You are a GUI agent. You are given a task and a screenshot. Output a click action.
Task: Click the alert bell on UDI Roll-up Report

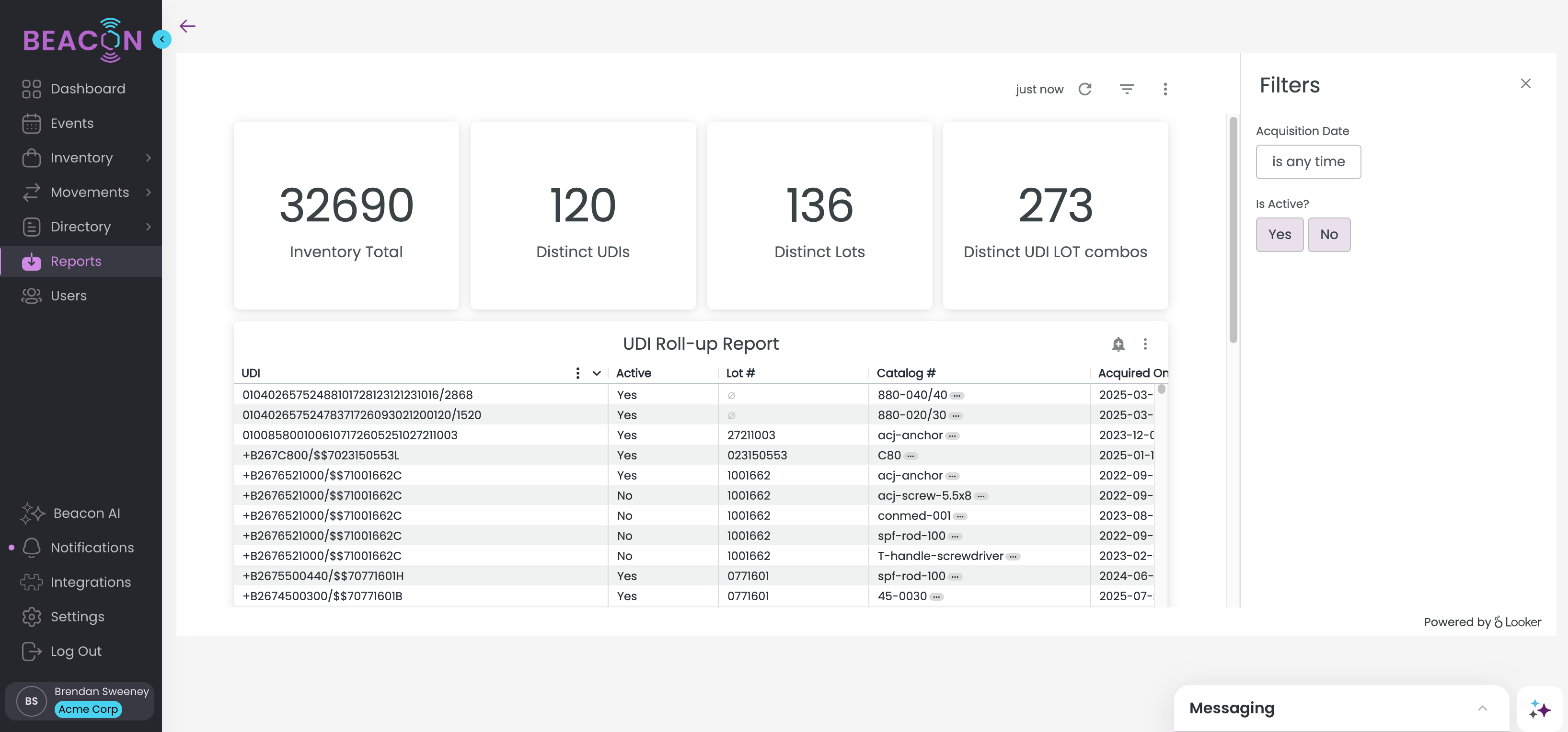(1118, 344)
